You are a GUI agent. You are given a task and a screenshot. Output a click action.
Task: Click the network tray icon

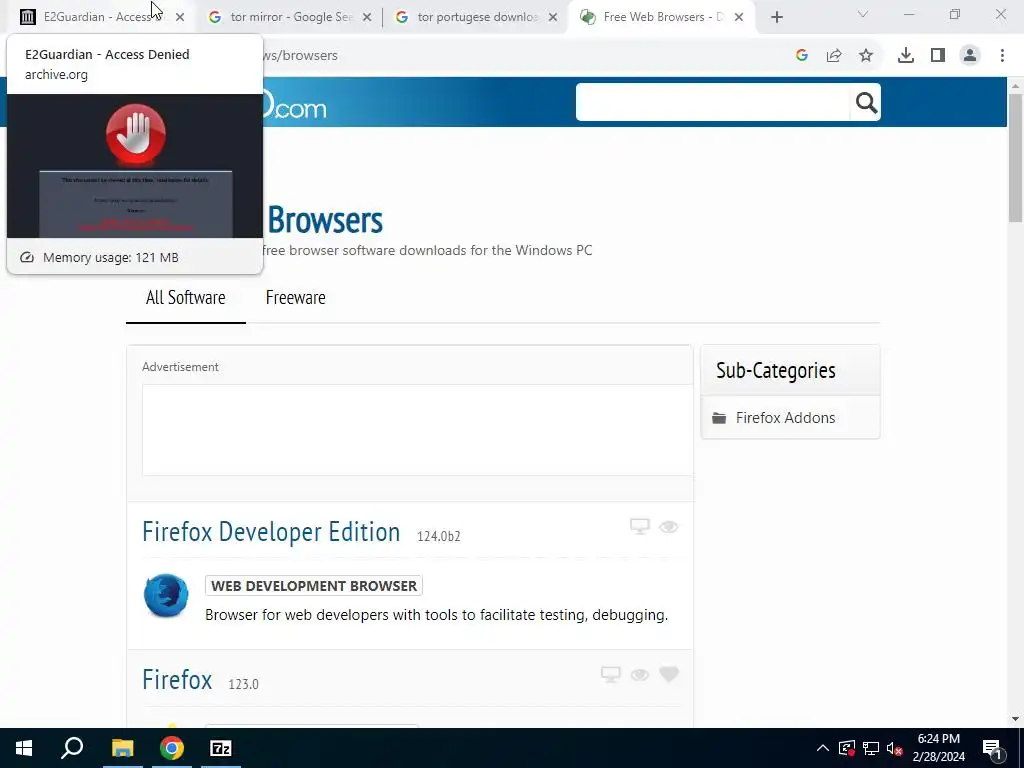871,748
